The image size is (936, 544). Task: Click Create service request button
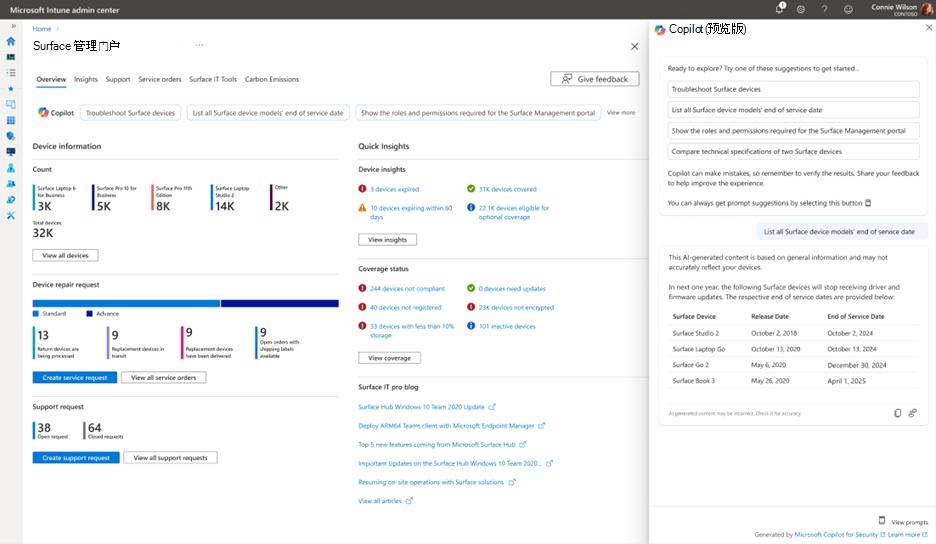coord(75,377)
